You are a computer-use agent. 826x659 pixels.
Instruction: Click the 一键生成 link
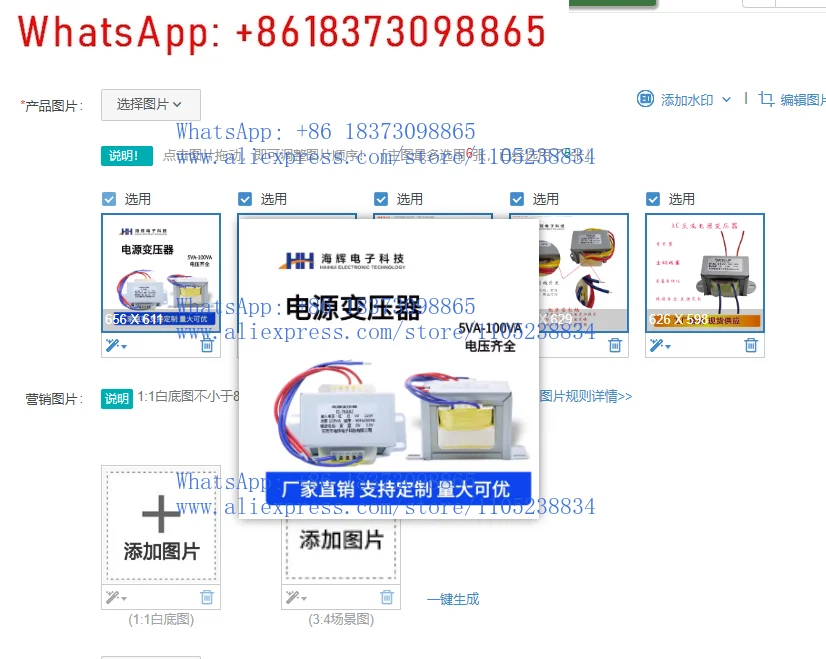tap(453, 599)
